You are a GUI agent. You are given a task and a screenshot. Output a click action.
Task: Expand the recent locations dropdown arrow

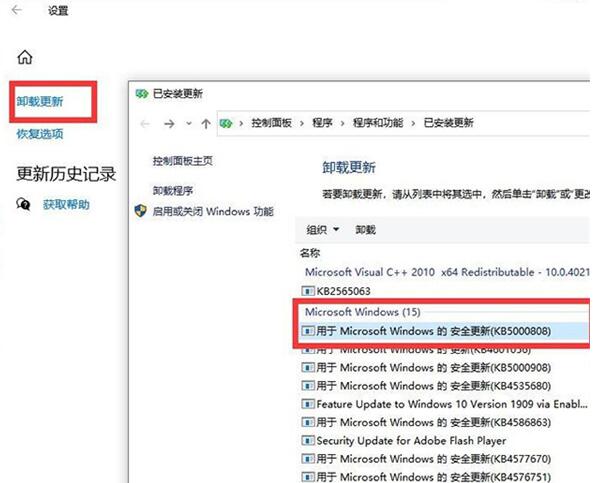coord(189,123)
